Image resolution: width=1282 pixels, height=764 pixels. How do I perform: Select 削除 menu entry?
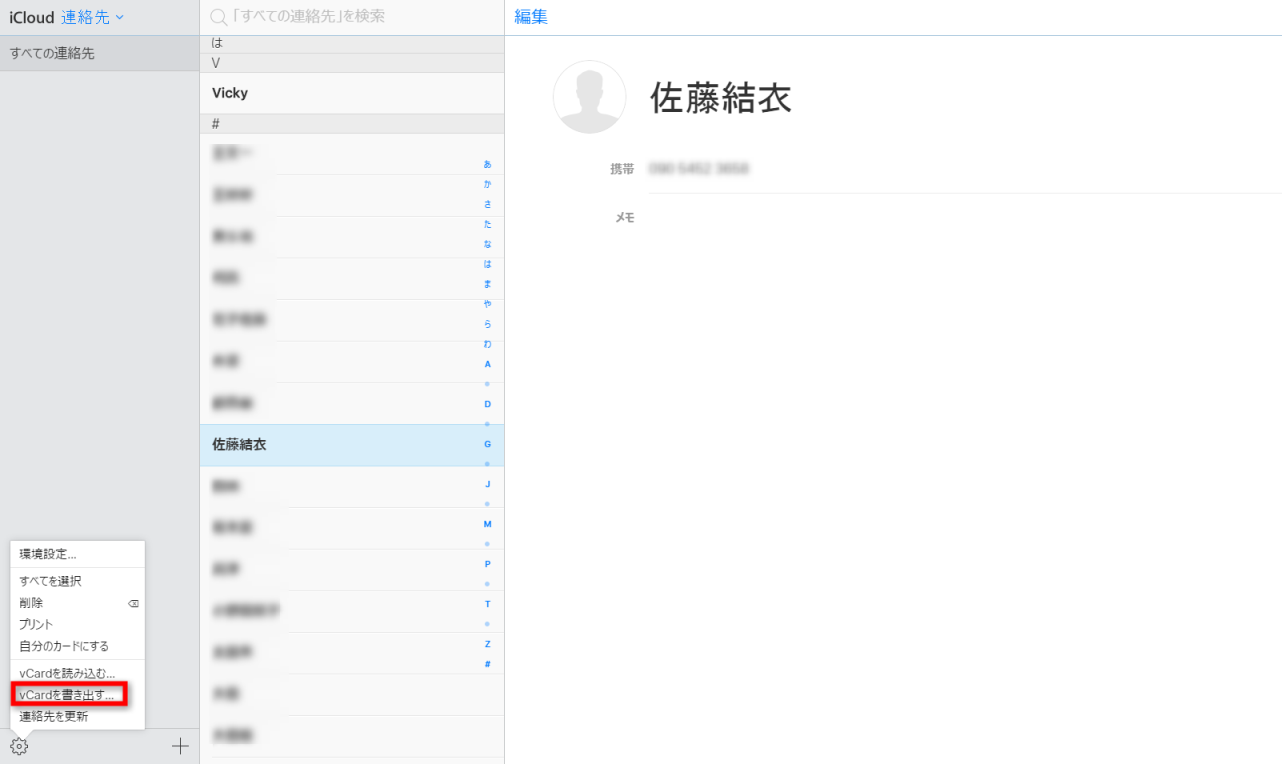point(77,603)
